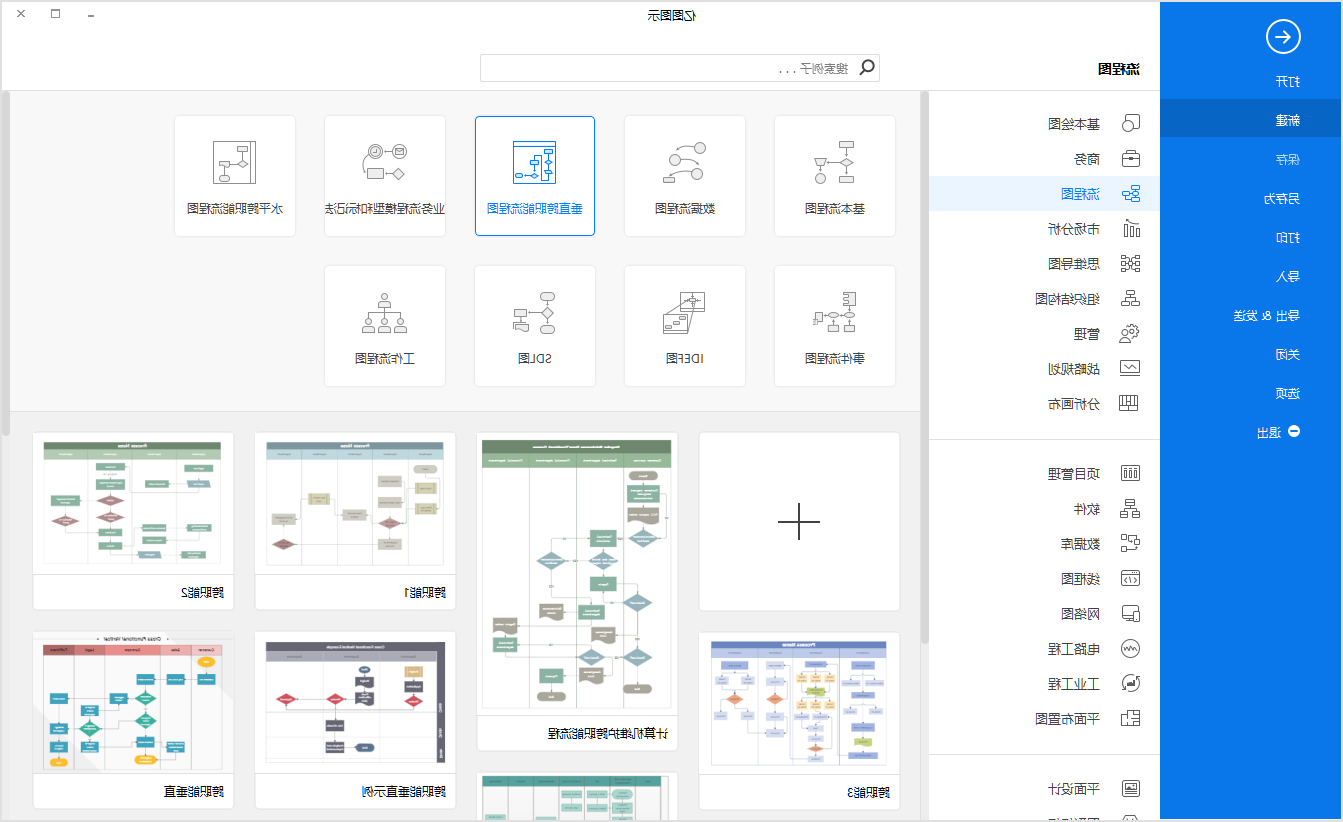This screenshot has height=822, width=1343.
Task: Choose the 垂直跨职能流程图 template type
Action: [535, 176]
